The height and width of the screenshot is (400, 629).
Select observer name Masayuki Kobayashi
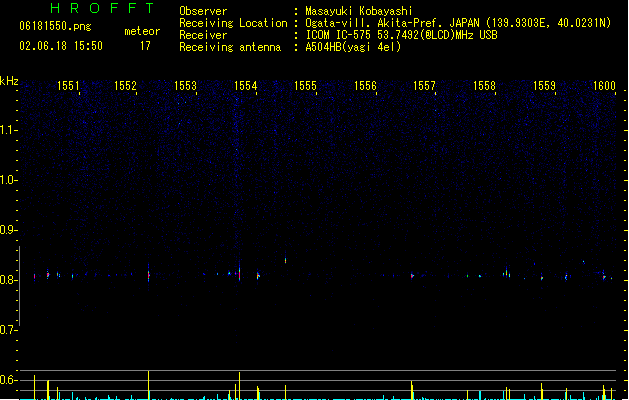pyautogui.click(x=358, y=11)
